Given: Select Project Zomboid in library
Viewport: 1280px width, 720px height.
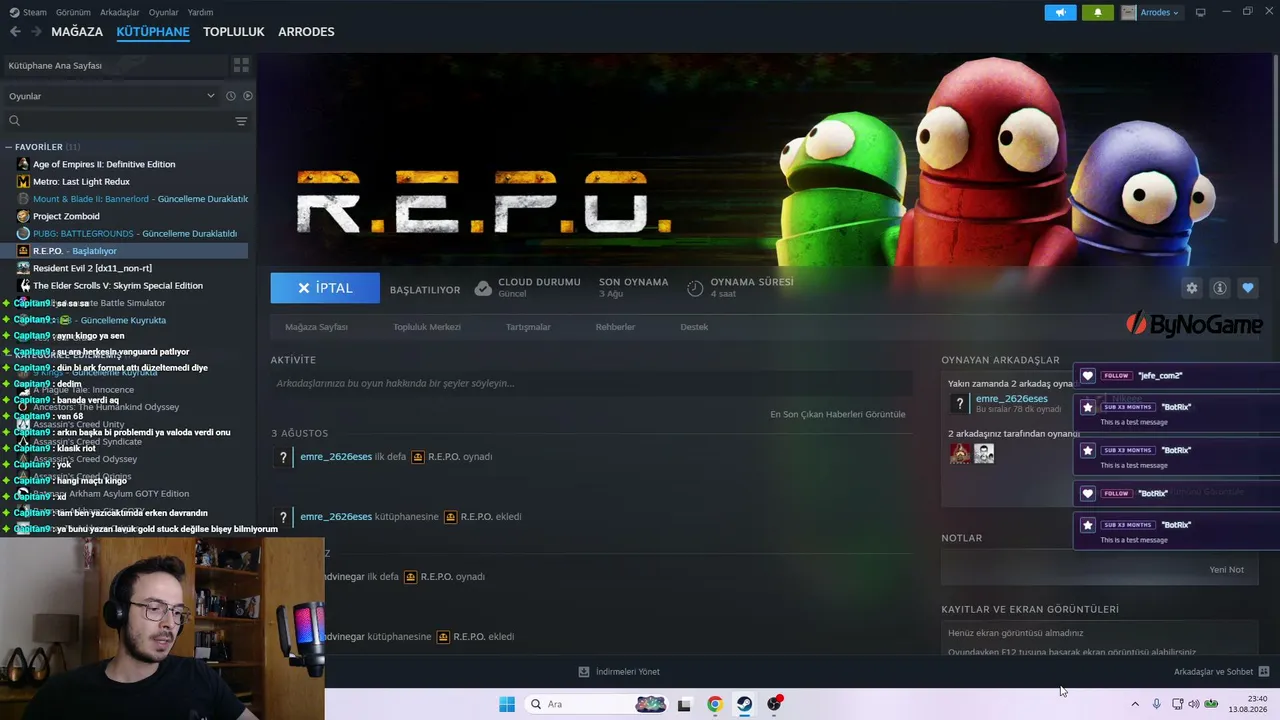Looking at the screenshot, I should tap(66, 216).
